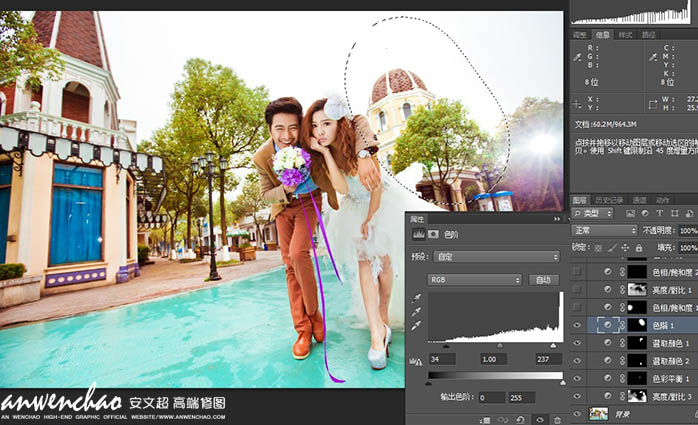Viewport: 698px width, 425px height.
Task: Hide the 选取颜色 1 layer
Action: pos(577,343)
